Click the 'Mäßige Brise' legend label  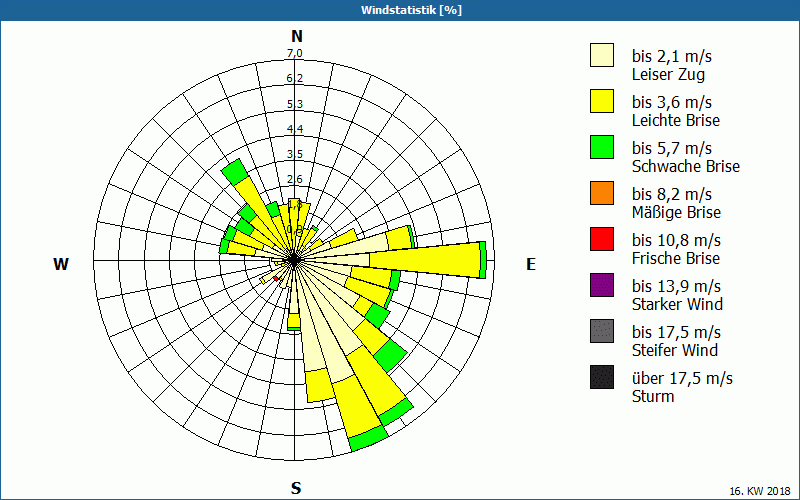[x=677, y=212]
